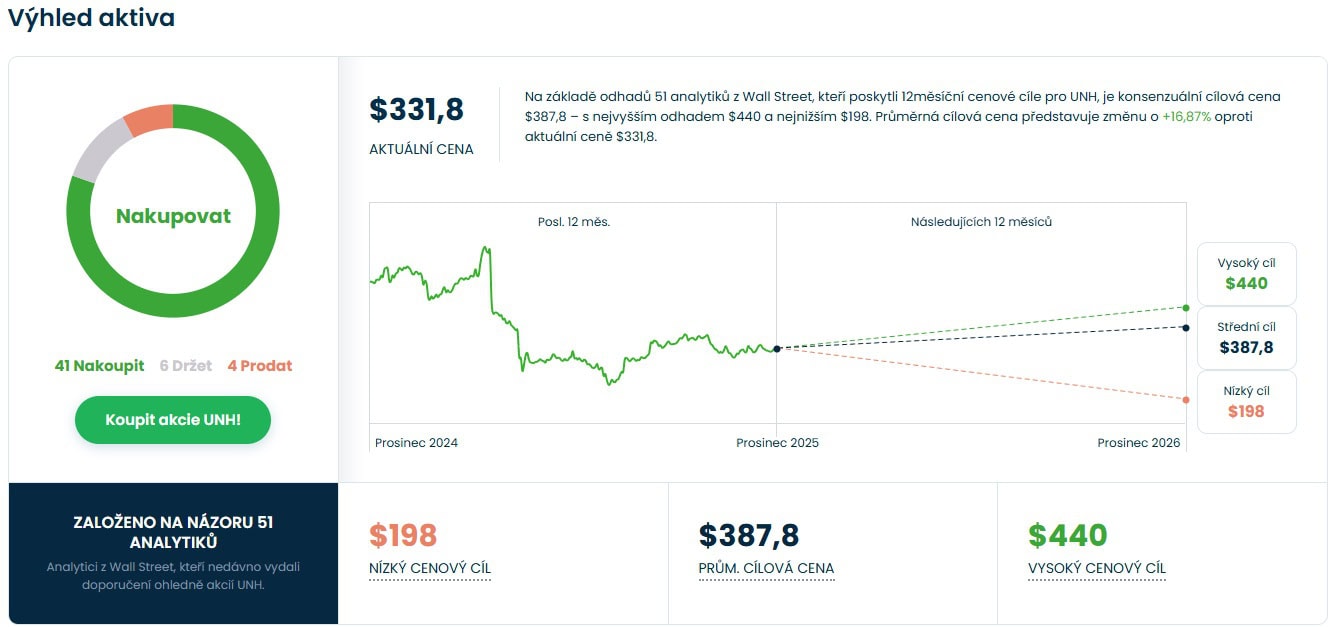Select the 'Střední cíl $387,8' card
The height and width of the screenshot is (627, 1331).
coord(1246,338)
